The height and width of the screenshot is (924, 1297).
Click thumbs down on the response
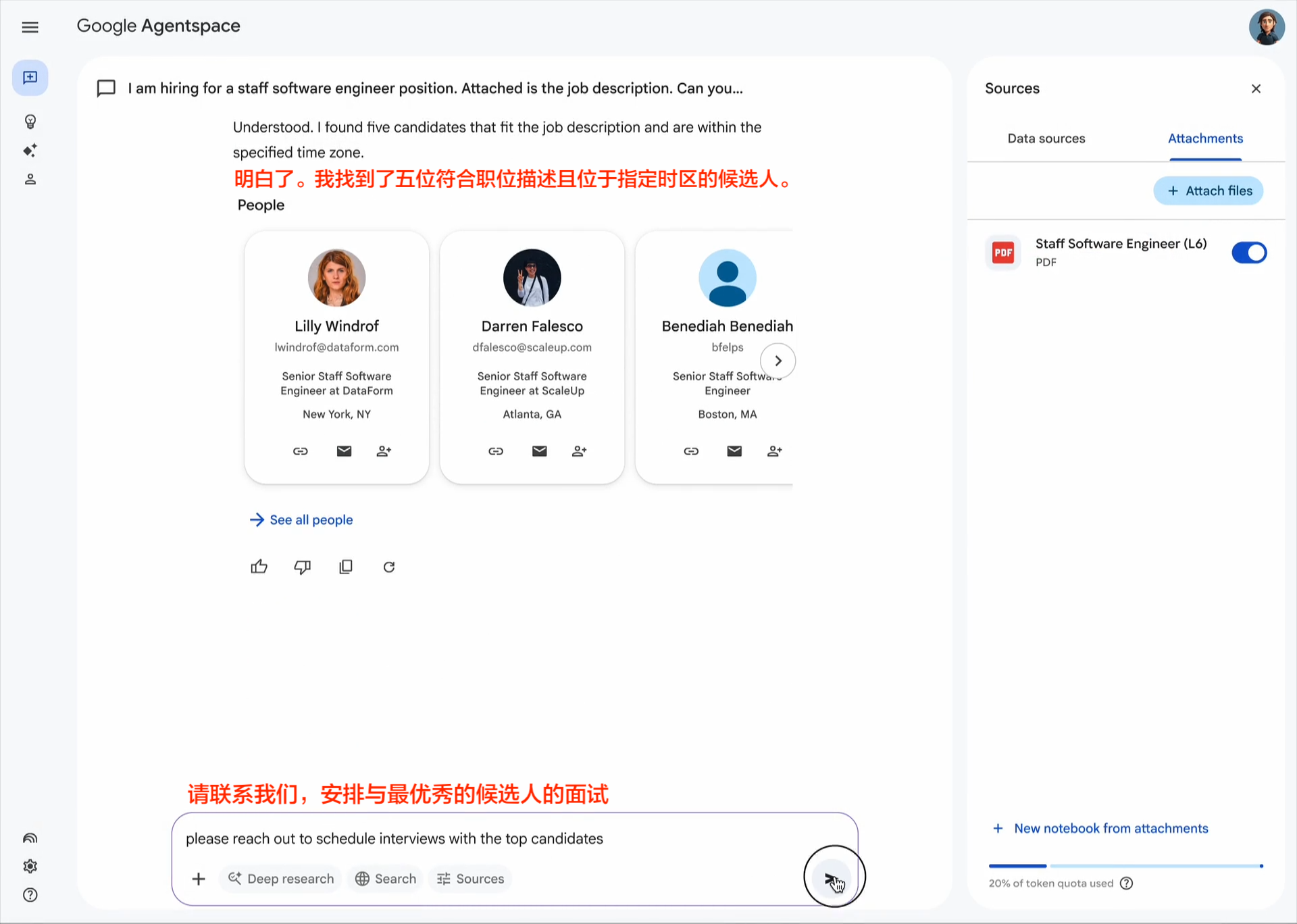[302, 567]
